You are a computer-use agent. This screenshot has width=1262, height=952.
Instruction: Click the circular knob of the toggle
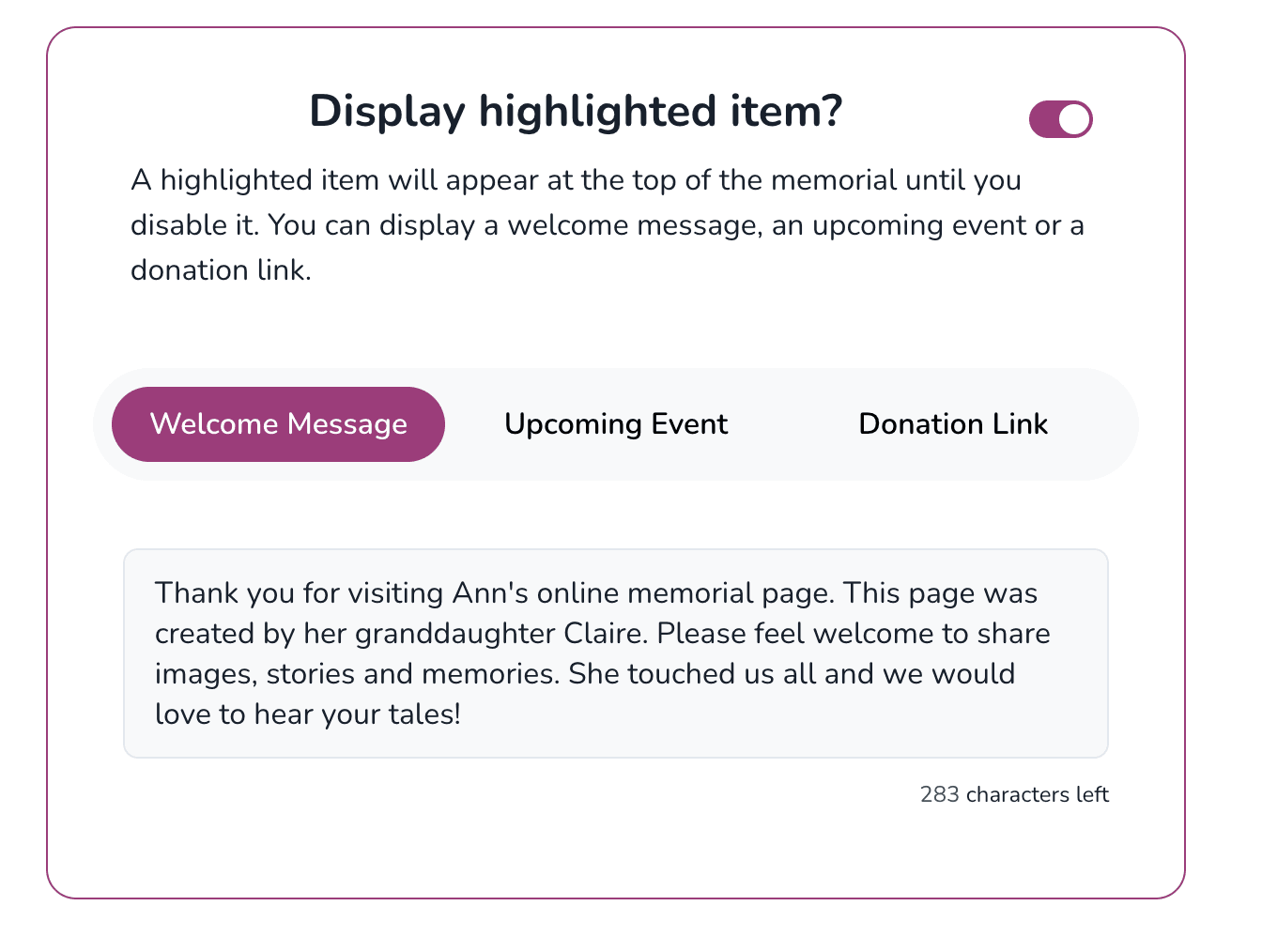1073,119
